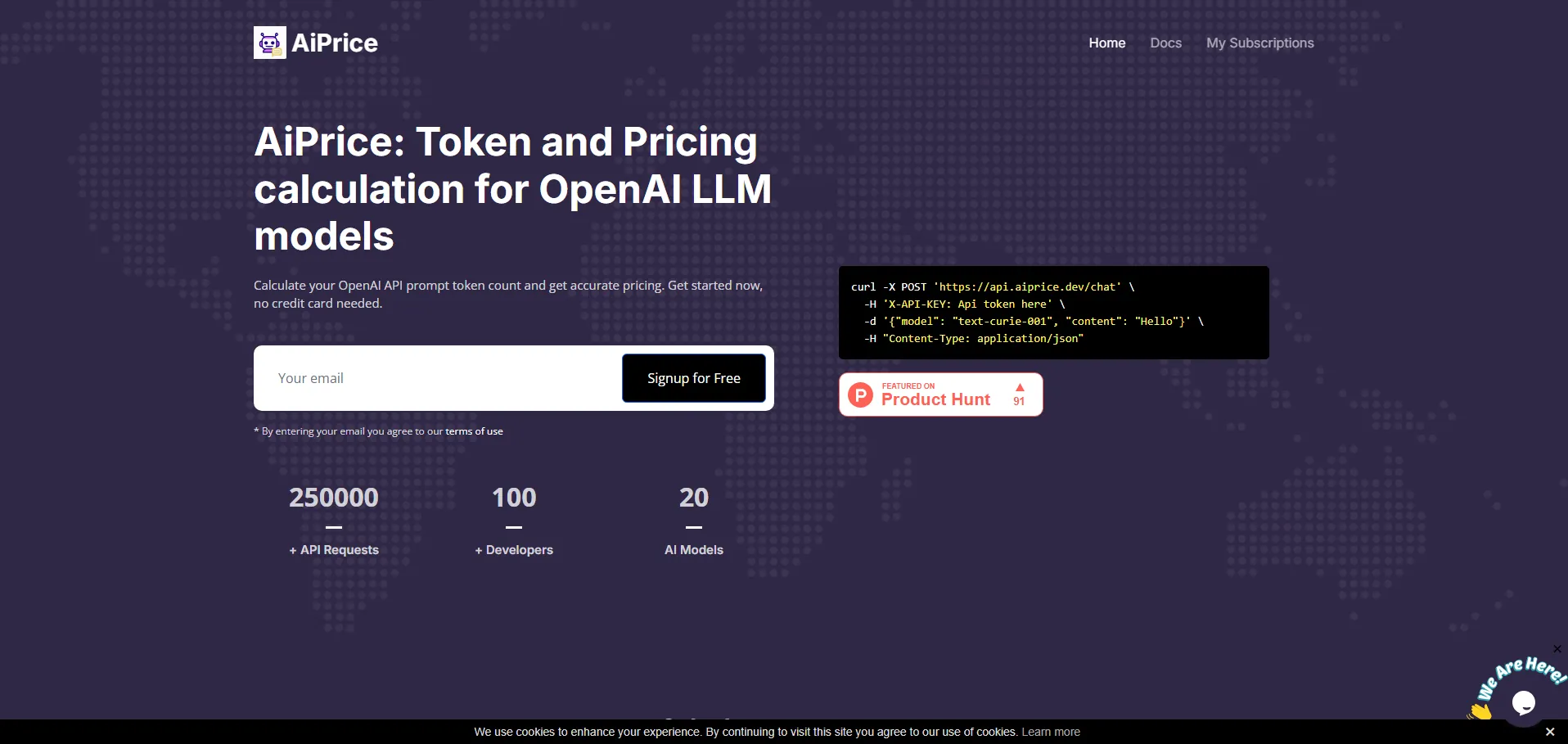Click the 100 Developers statistic

click(514, 498)
